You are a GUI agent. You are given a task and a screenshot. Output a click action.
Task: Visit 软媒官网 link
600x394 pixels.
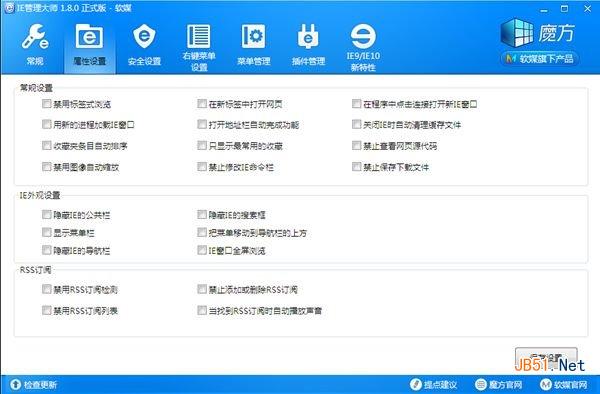click(564, 384)
